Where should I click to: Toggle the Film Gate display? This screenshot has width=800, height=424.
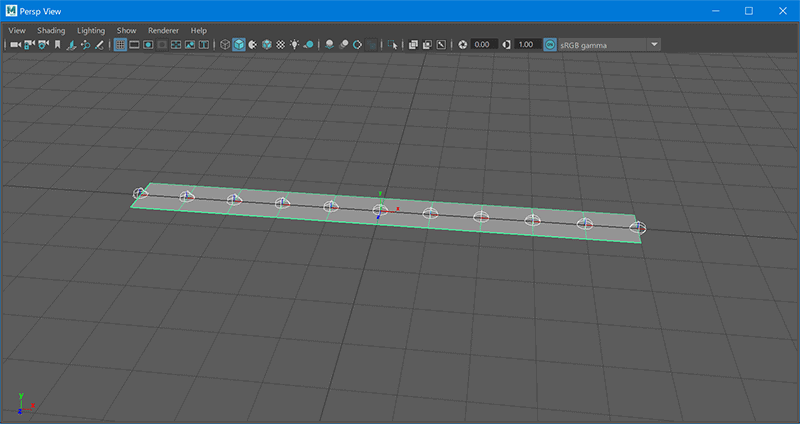134,45
